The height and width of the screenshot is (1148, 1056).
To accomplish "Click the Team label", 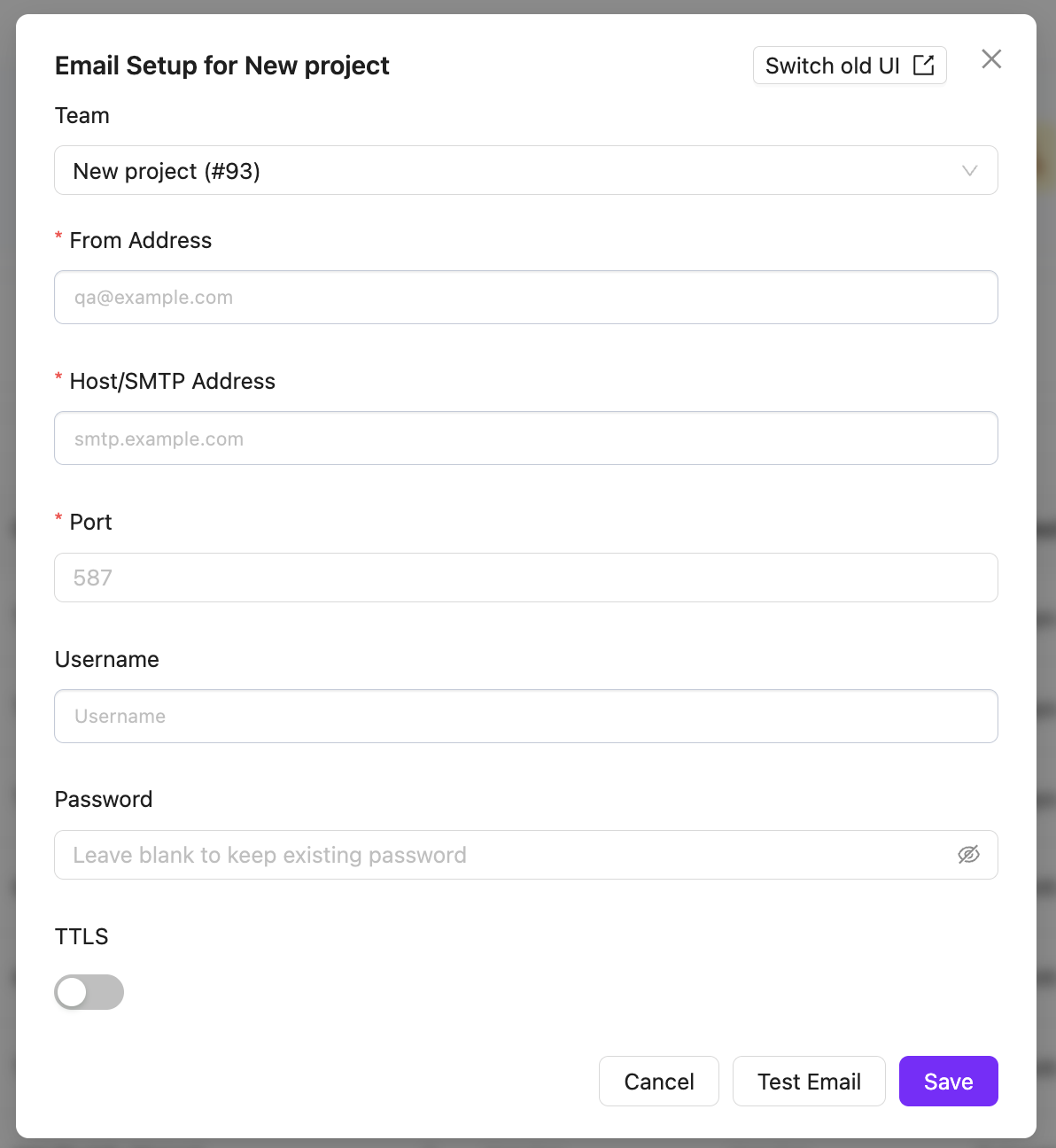I will [82, 116].
